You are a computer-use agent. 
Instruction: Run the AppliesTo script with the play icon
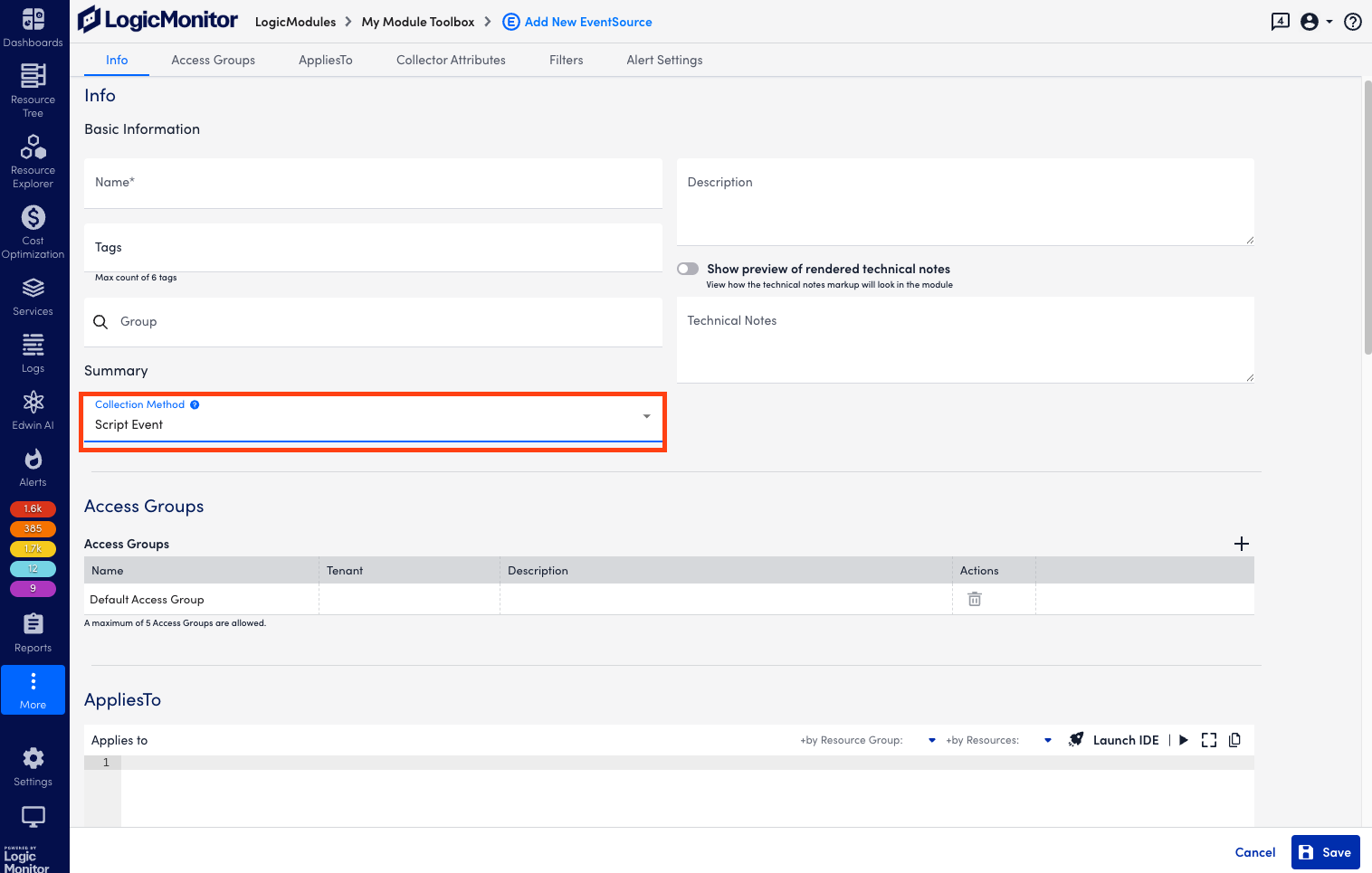[x=1184, y=739]
